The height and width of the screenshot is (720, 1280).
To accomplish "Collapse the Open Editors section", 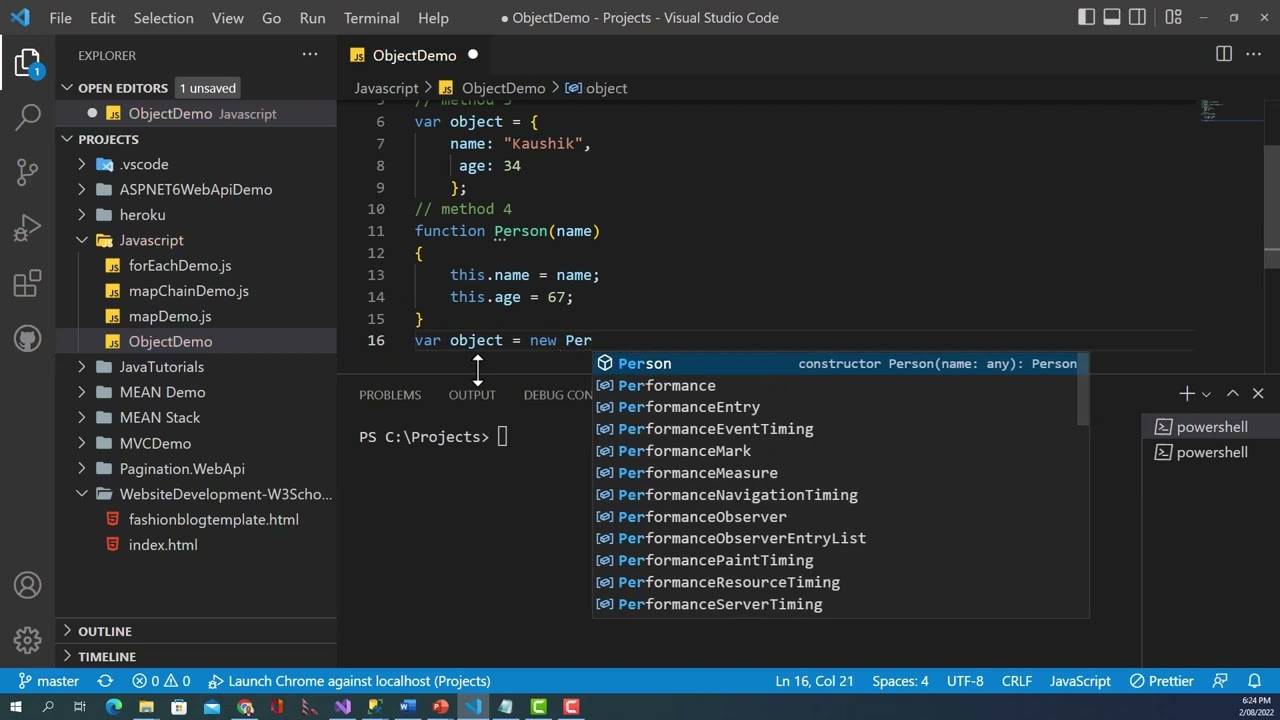I will [67, 88].
